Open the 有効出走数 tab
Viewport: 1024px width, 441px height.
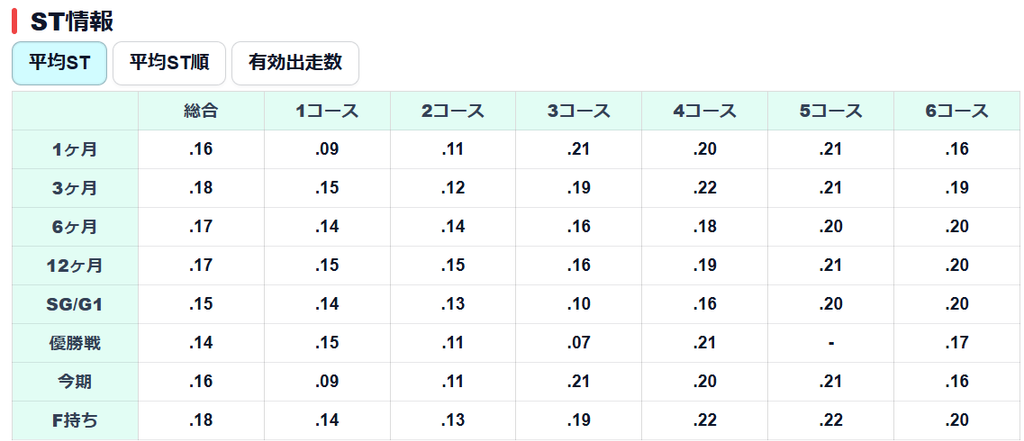click(295, 63)
